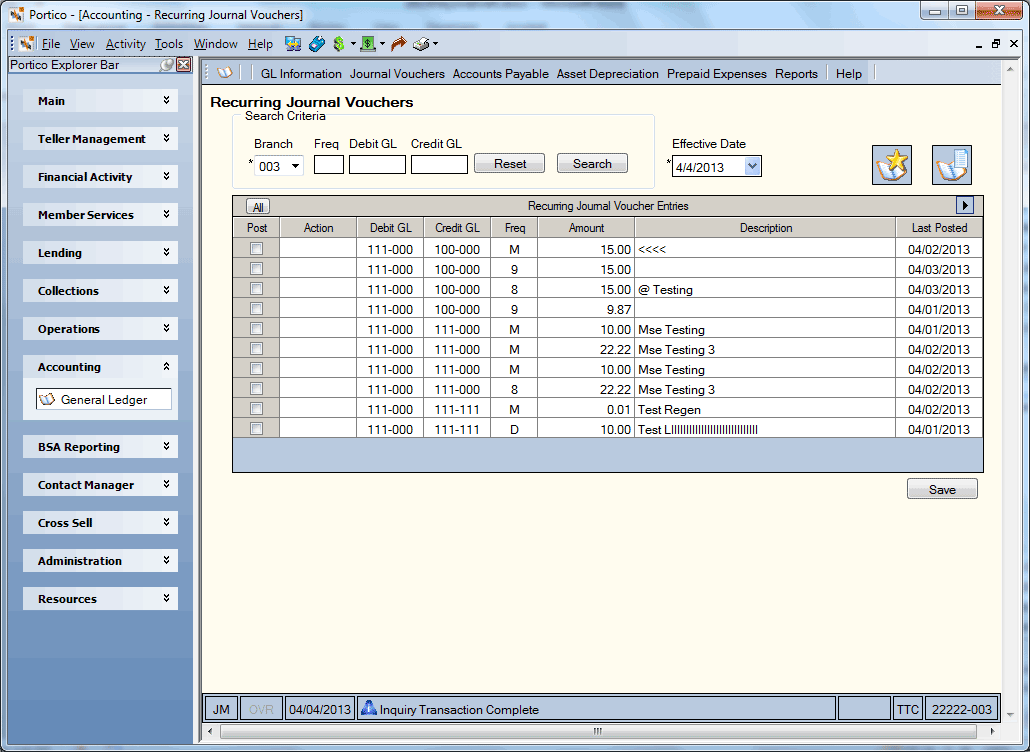Click the All button in grid header

tap(258, 207)
